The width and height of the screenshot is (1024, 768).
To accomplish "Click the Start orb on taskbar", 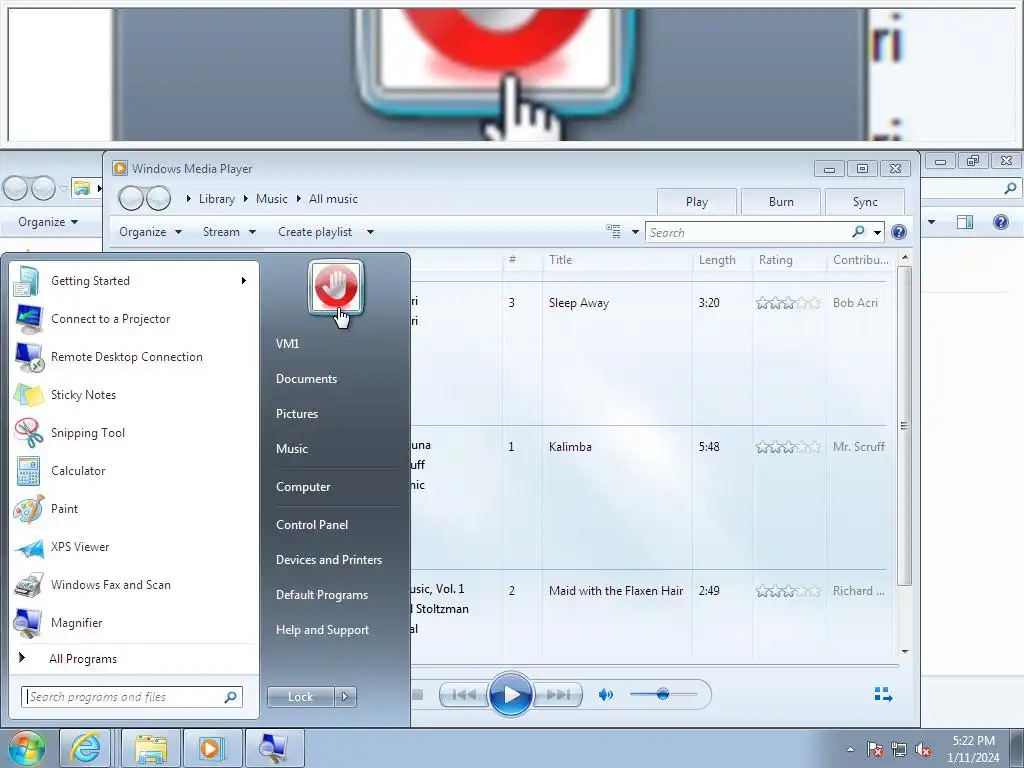I will point(27,748).
